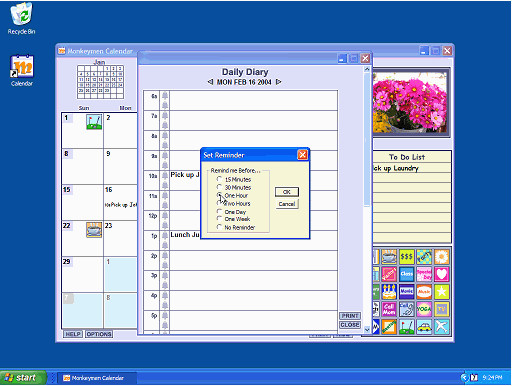Choose the Party sticker
Screen dimensions: 512x386
click(424, 257)
